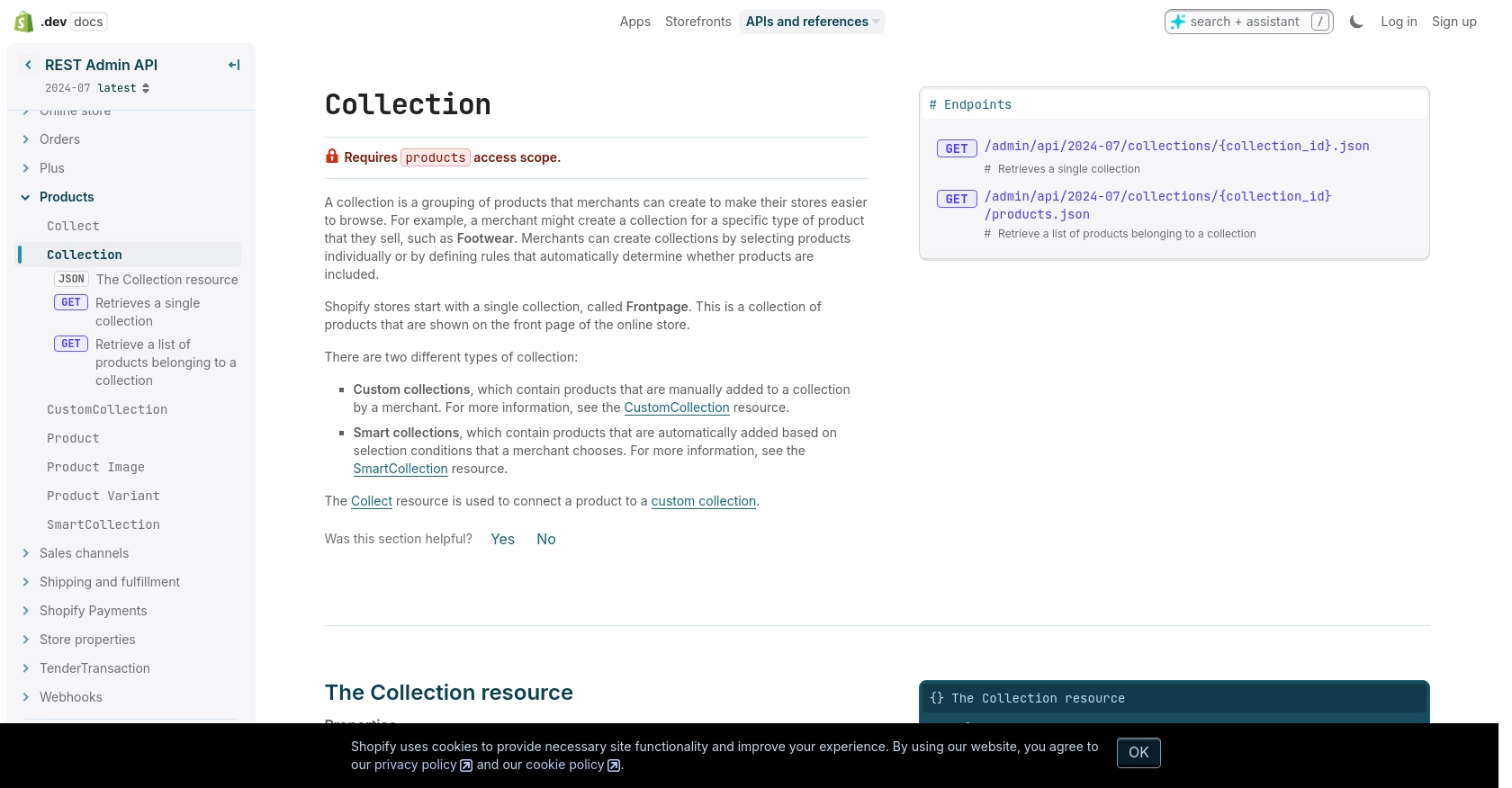Click the docs badge beside .dev
1512x788 pixels.
[88, 22]
